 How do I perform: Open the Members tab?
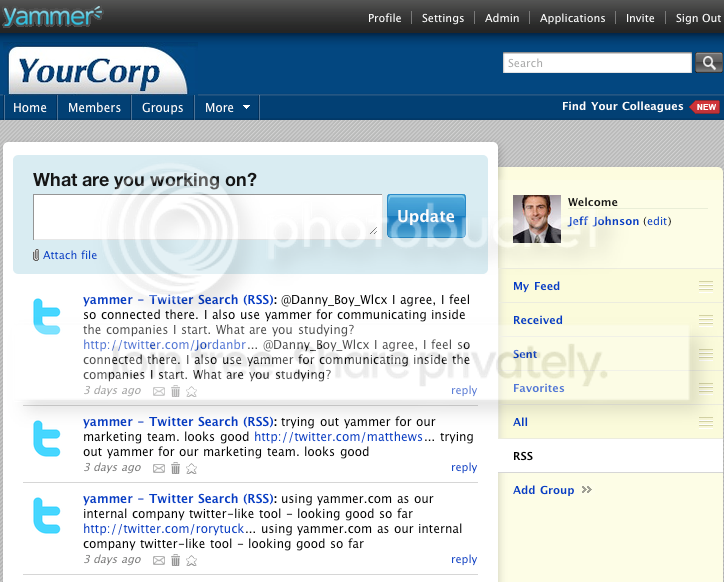(94, 108)
